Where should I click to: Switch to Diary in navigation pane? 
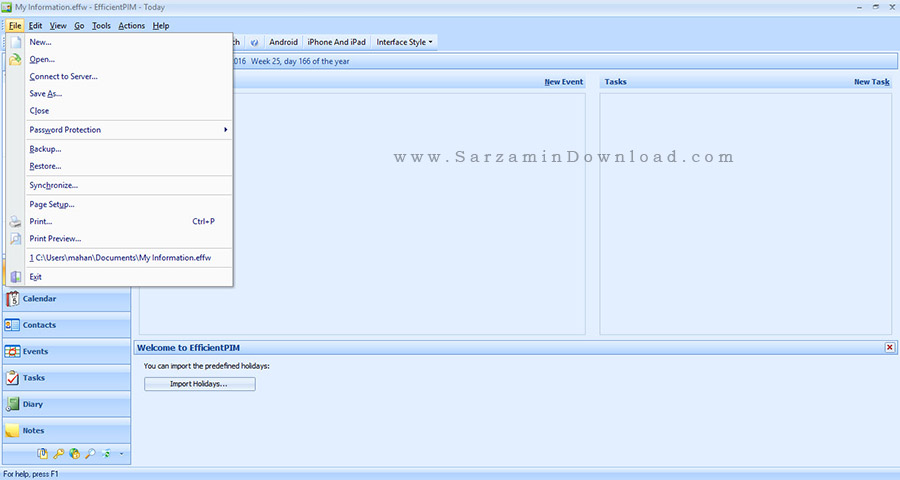tap(67, 404)
